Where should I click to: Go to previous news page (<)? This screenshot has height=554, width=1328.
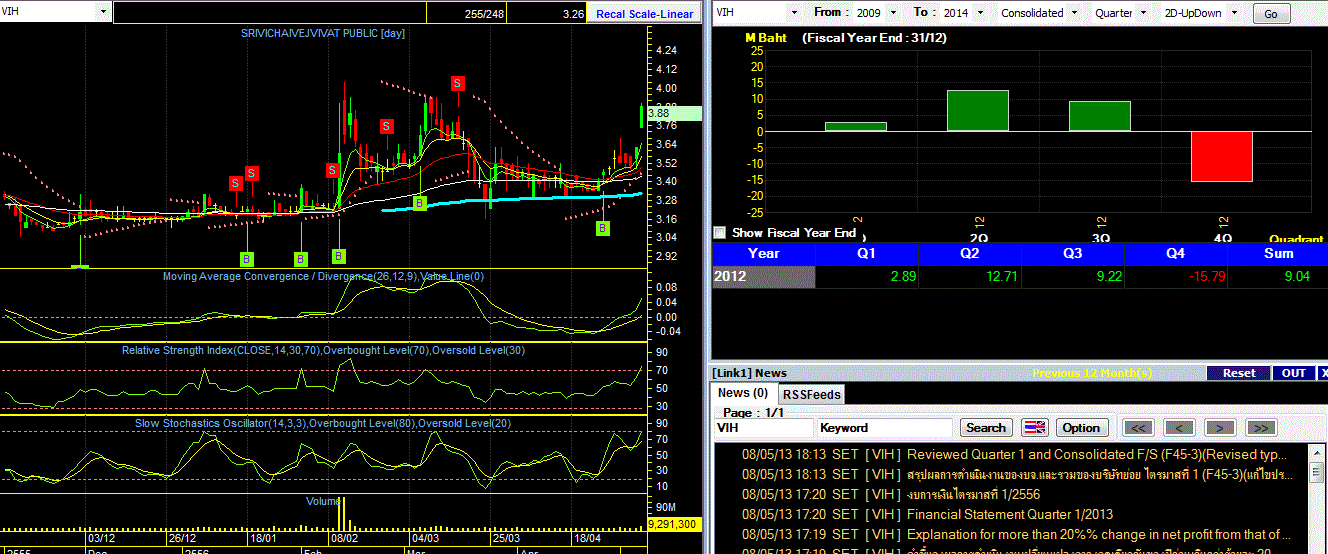[1179, 427]
